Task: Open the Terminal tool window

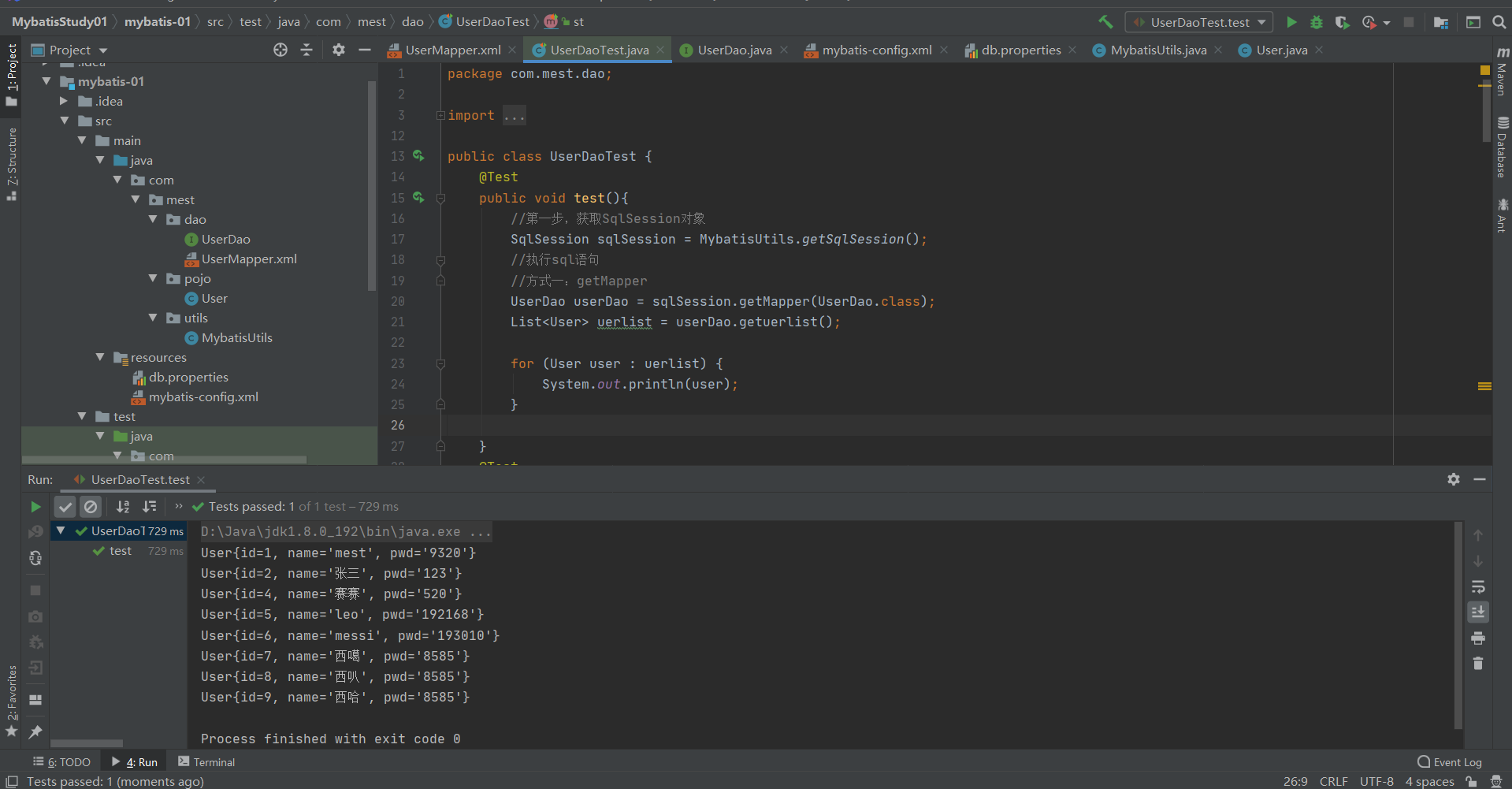Action: pyautogui.click(x=206, y=761)
